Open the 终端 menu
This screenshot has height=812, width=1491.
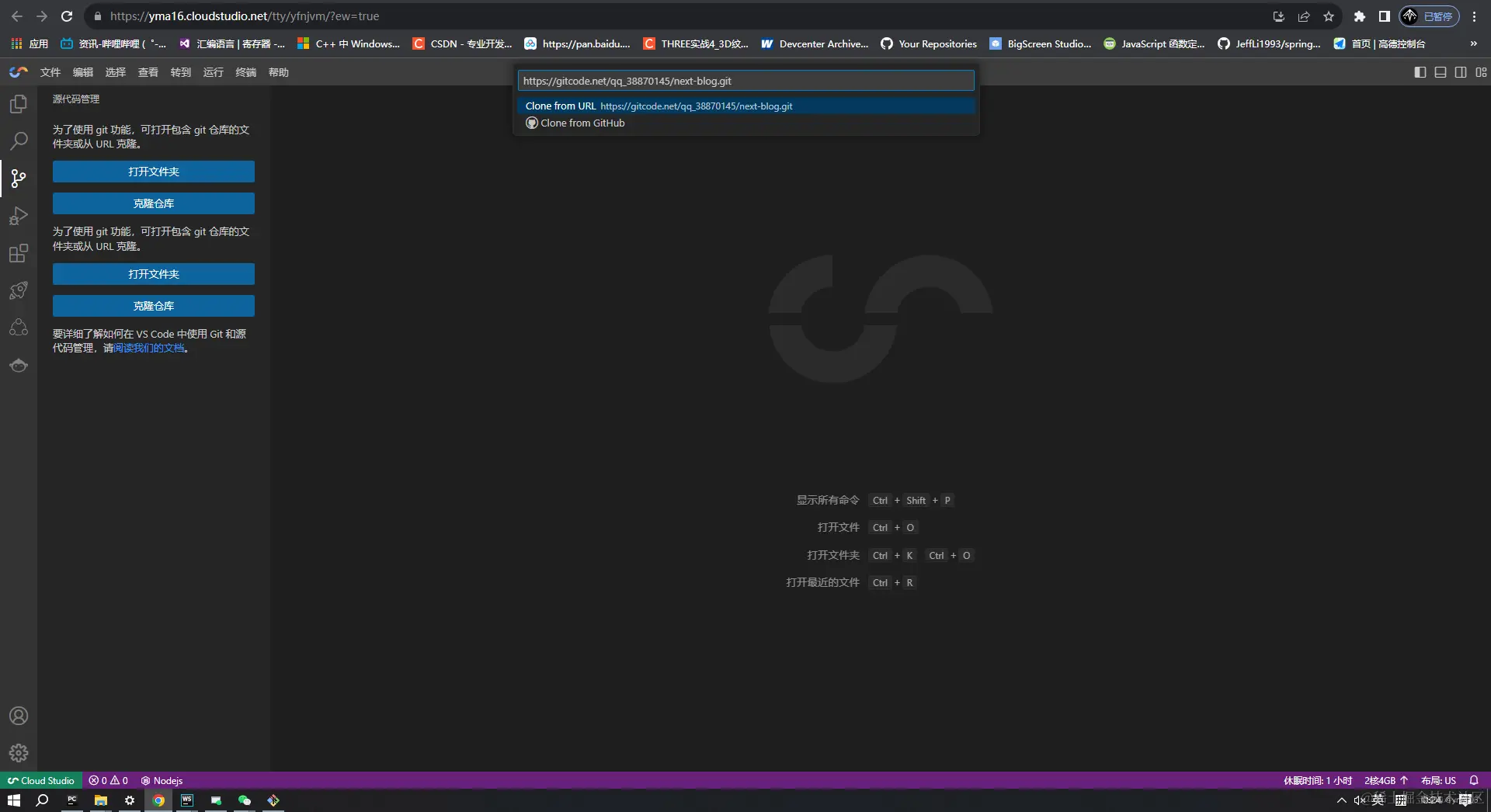tap(246, 72)
